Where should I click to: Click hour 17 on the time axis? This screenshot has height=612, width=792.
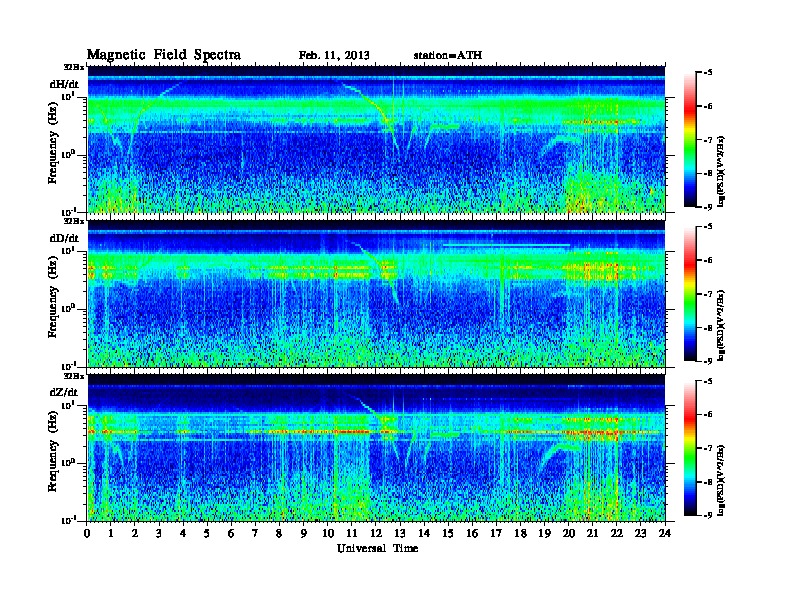tap(497, 533)
